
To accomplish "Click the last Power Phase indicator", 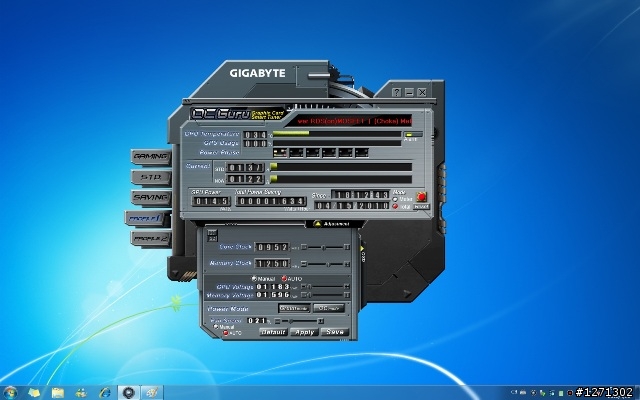I will 362,153.
